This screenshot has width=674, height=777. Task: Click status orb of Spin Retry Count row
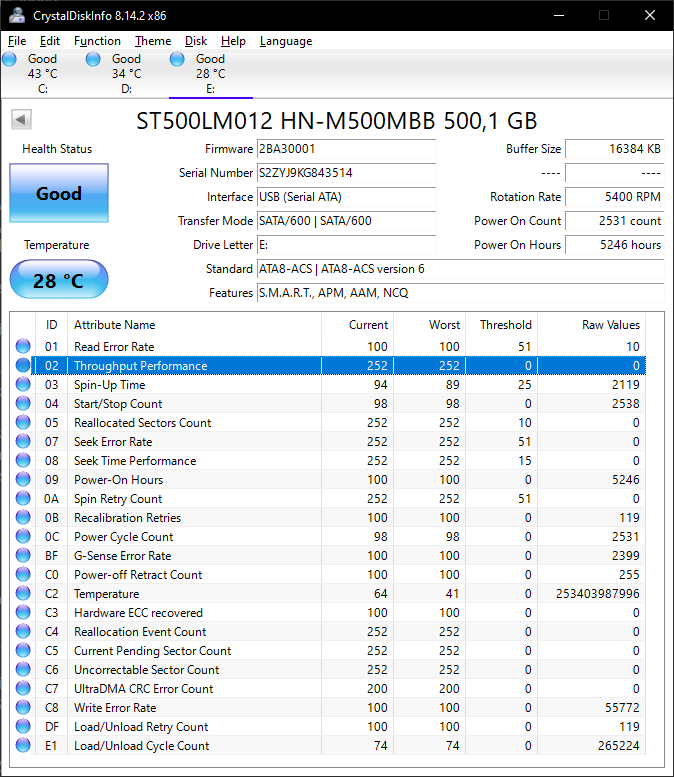point(23,498)
